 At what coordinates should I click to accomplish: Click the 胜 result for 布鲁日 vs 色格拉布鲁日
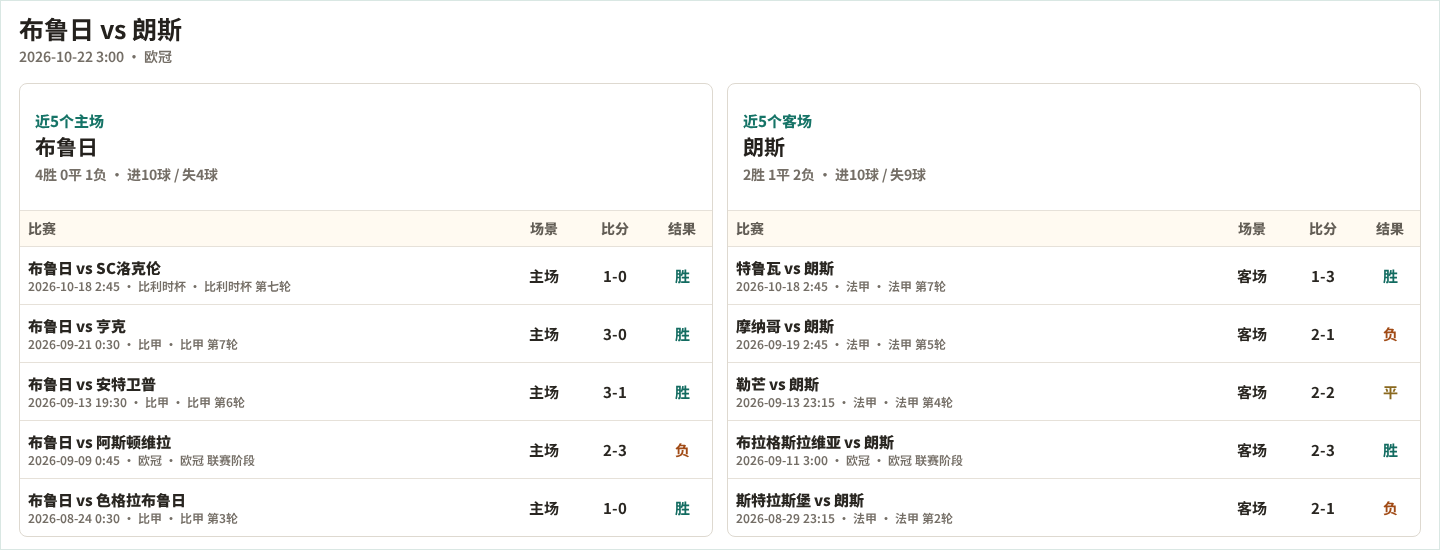click(x=682, y=508)
